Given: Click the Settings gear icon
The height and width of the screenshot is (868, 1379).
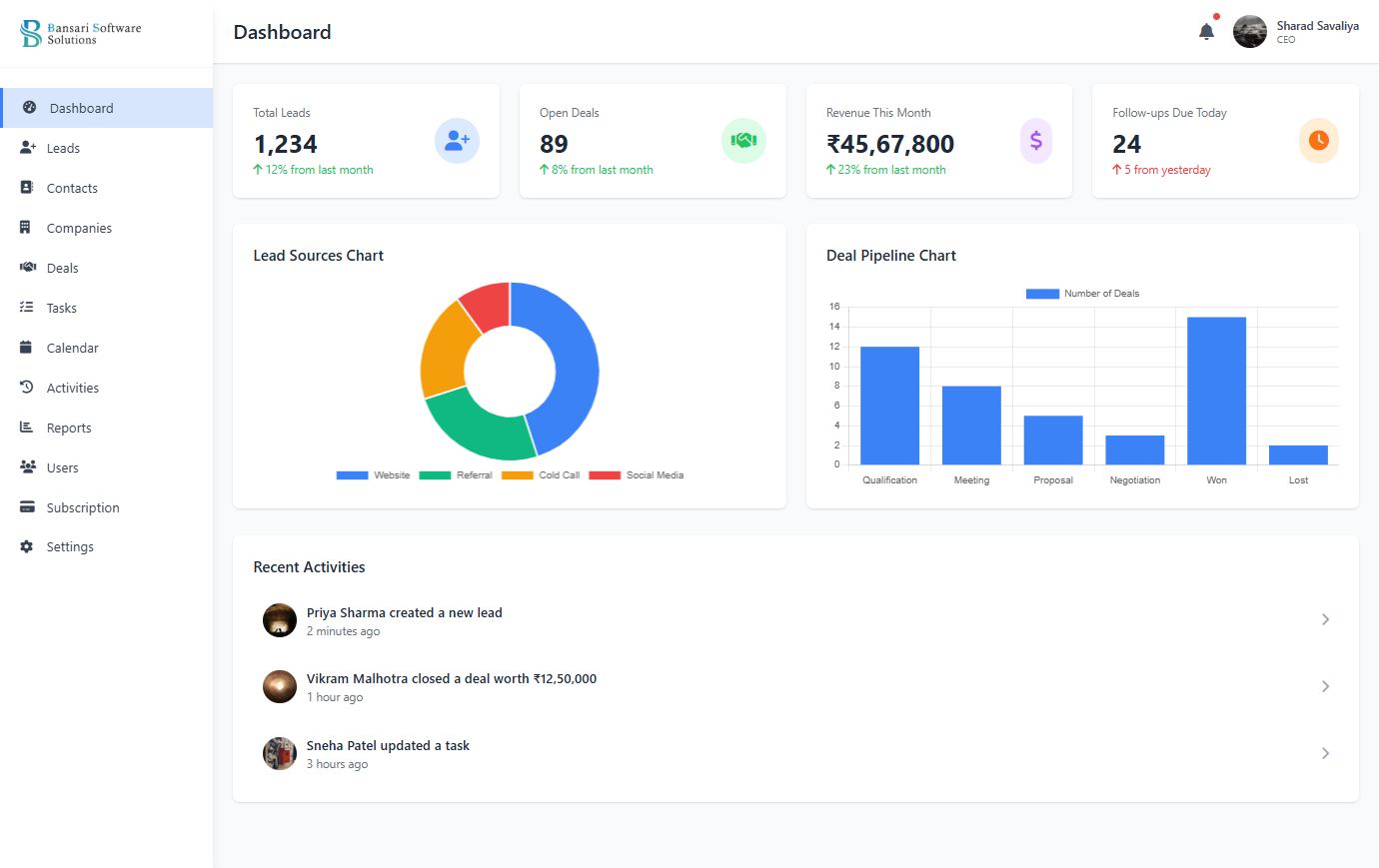Looking at the screenshot, I should click(27, 546).
